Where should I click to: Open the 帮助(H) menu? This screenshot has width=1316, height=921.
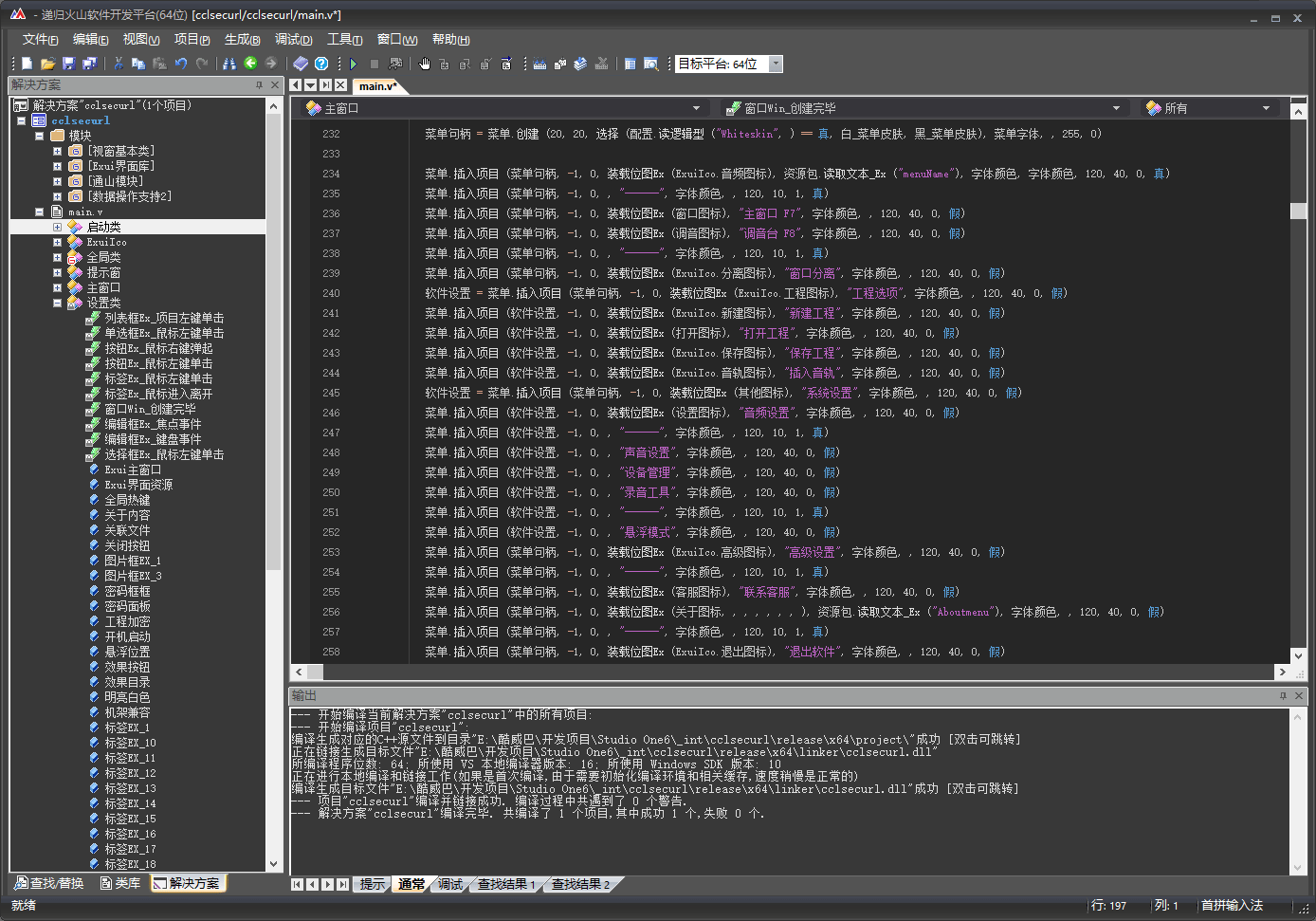point(450,39)
